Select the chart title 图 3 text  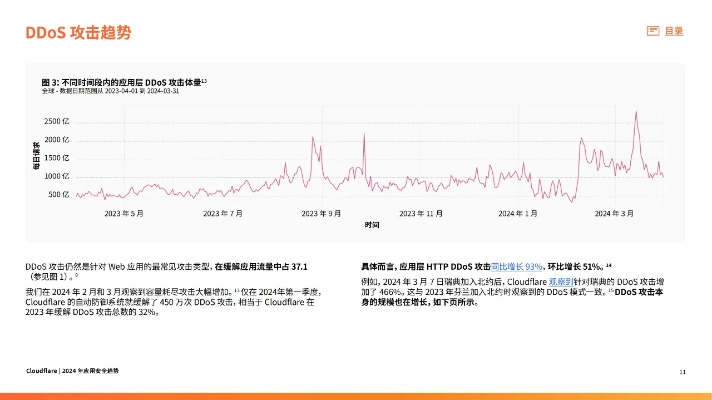point(124,82)
